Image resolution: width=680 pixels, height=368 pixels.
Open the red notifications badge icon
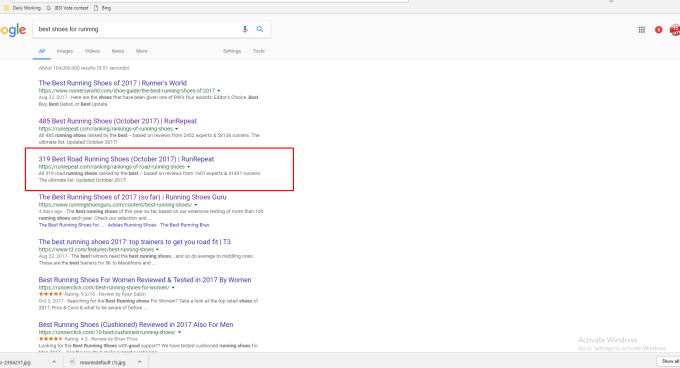[659, 29]
